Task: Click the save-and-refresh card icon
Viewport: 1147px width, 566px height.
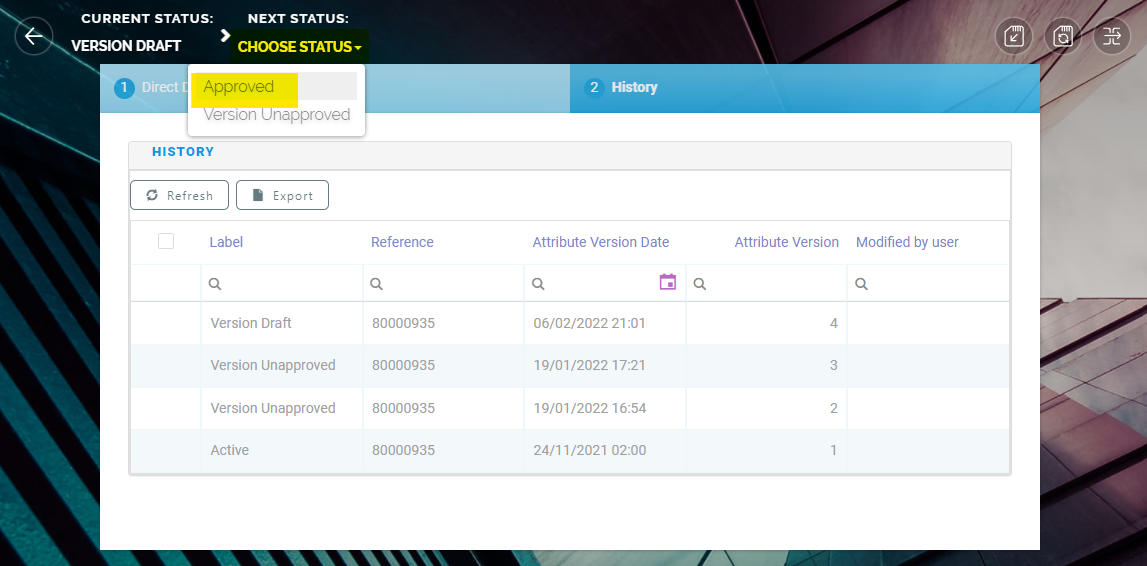Action: (x=1063, y=37)
